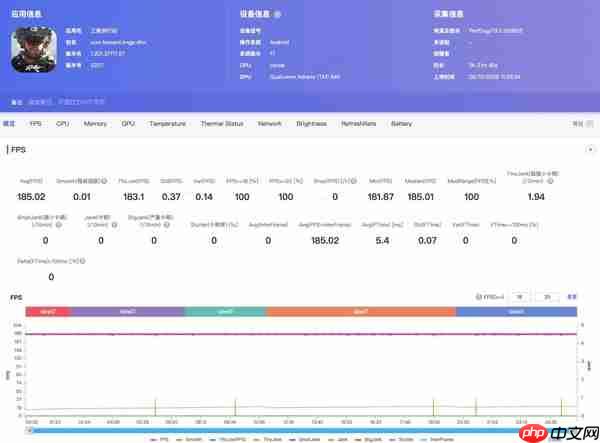Click the value 0.37
Image resolution: width=600 pixels, height=443 pixels.
coord(171,197)
